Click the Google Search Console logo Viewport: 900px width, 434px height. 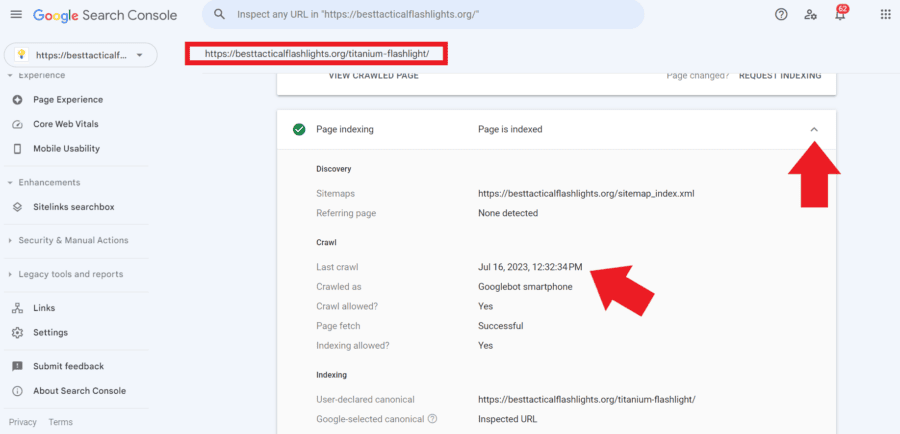pos(105,16)
